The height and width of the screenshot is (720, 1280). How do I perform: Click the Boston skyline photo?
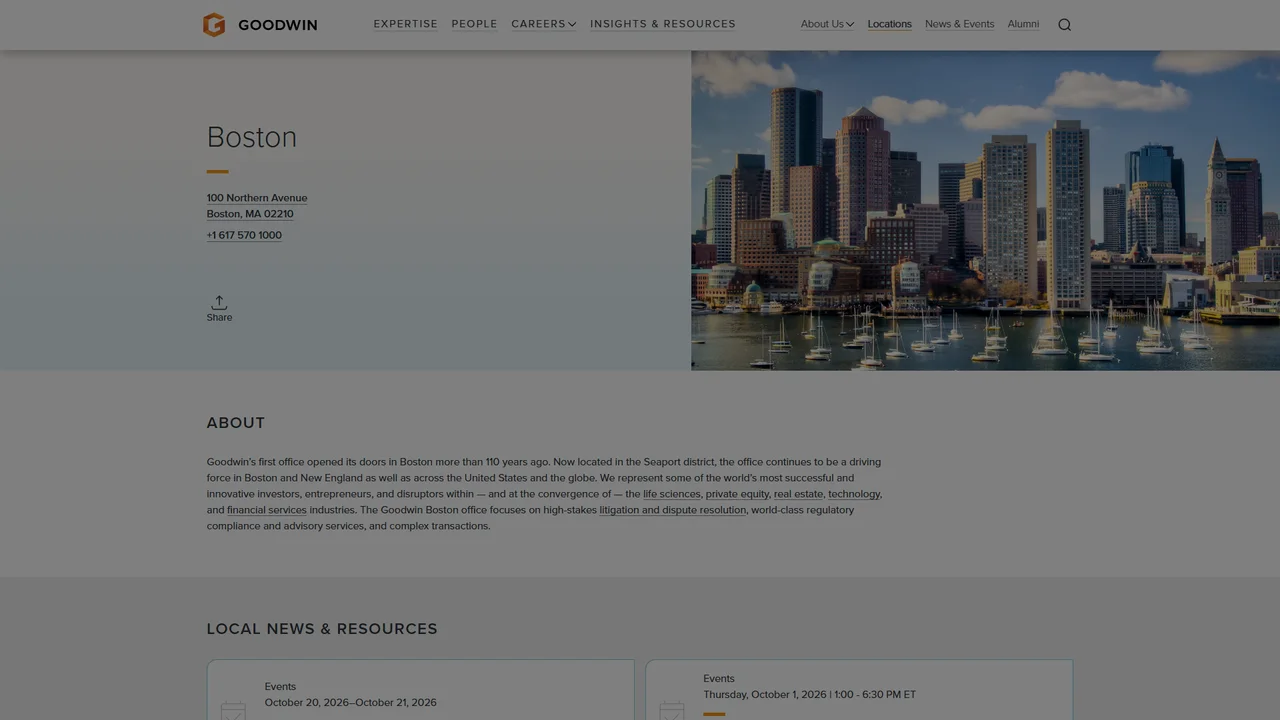[x=985, y=210]
